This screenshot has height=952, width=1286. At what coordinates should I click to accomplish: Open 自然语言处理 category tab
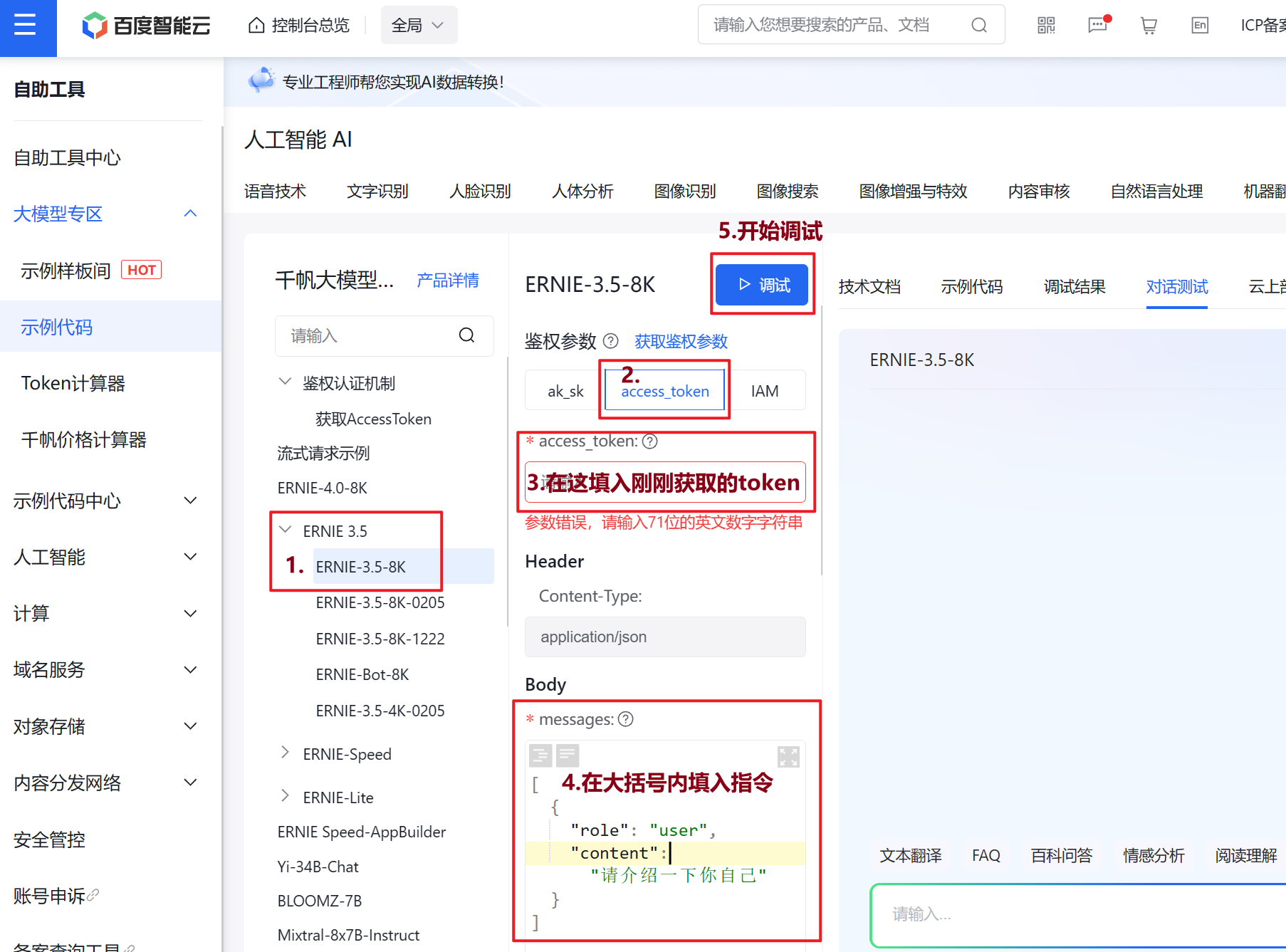(x=1157, y=191)
